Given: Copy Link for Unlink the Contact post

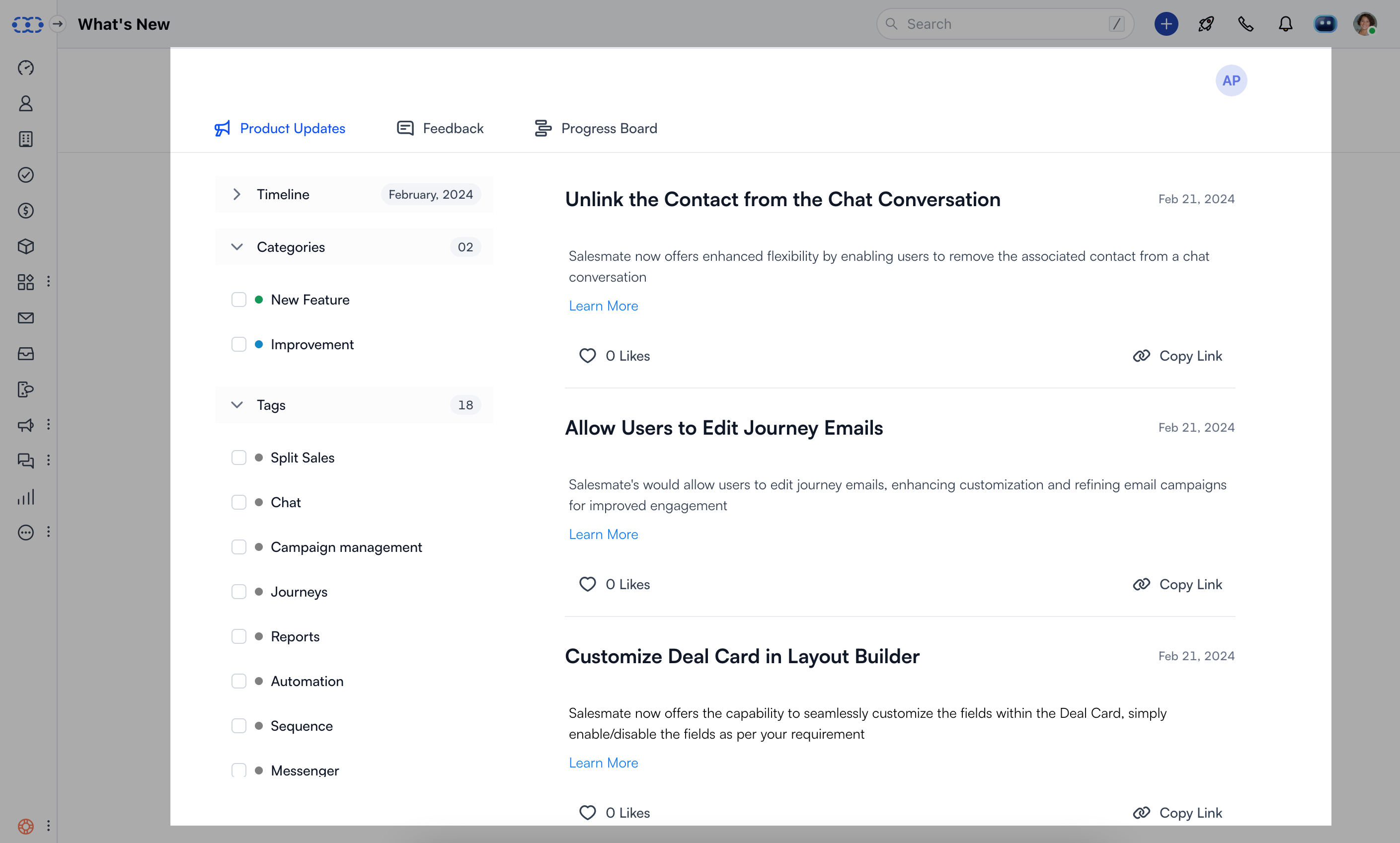Looking at the screenshot, I should click(x=1177, y=356).
